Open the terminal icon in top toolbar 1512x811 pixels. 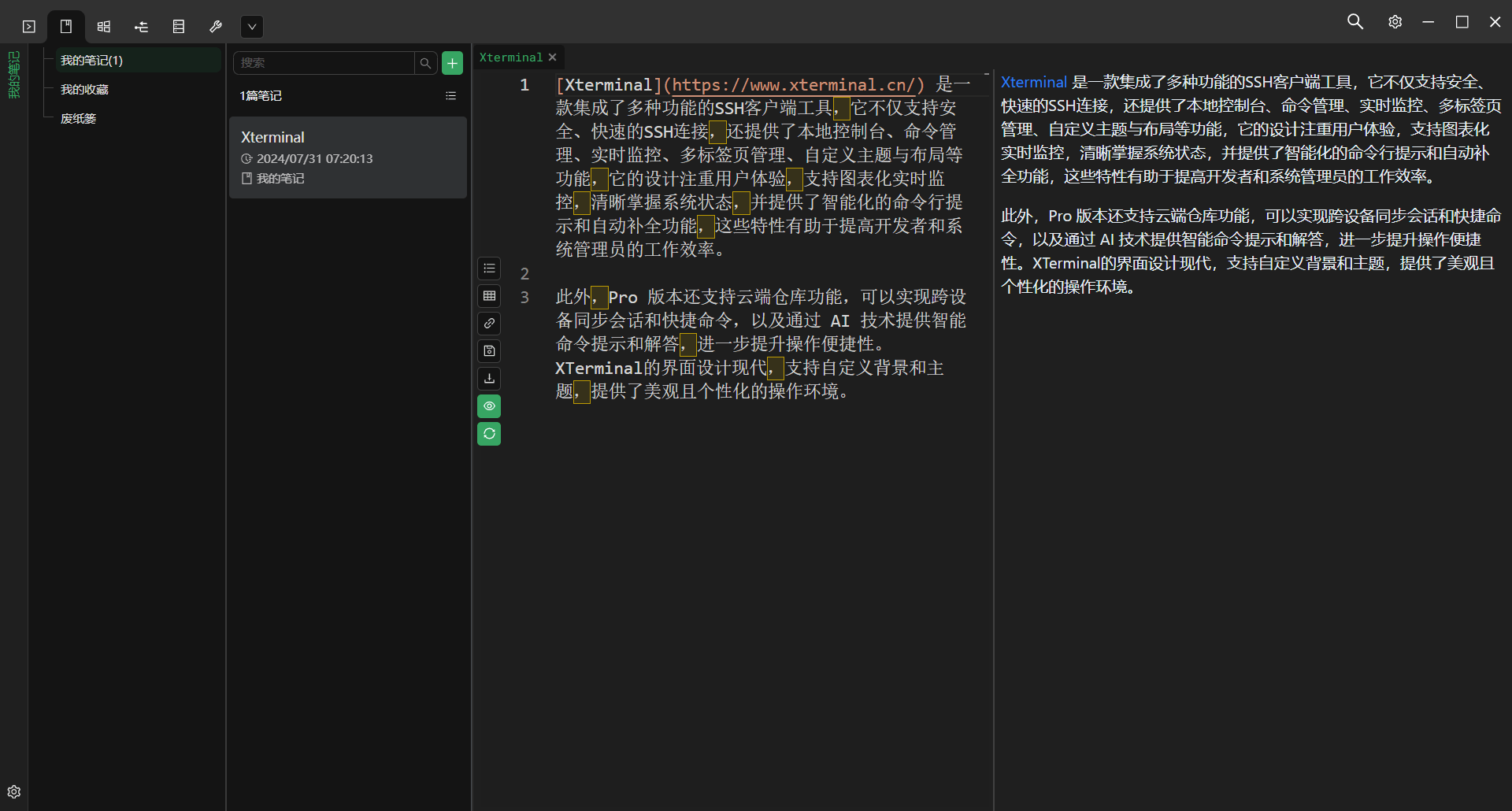(x=29, y=27)
